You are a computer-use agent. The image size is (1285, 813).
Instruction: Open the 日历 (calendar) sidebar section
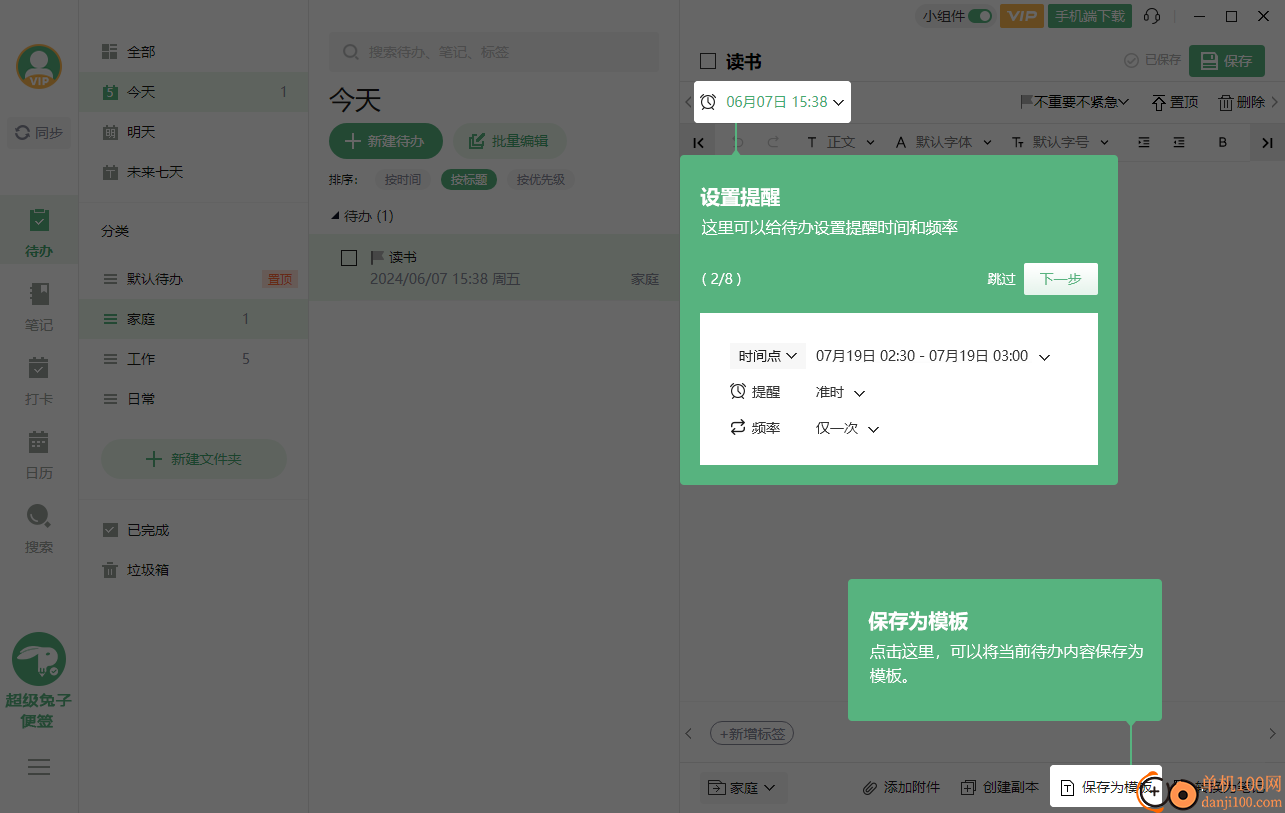tap(39, 454)
